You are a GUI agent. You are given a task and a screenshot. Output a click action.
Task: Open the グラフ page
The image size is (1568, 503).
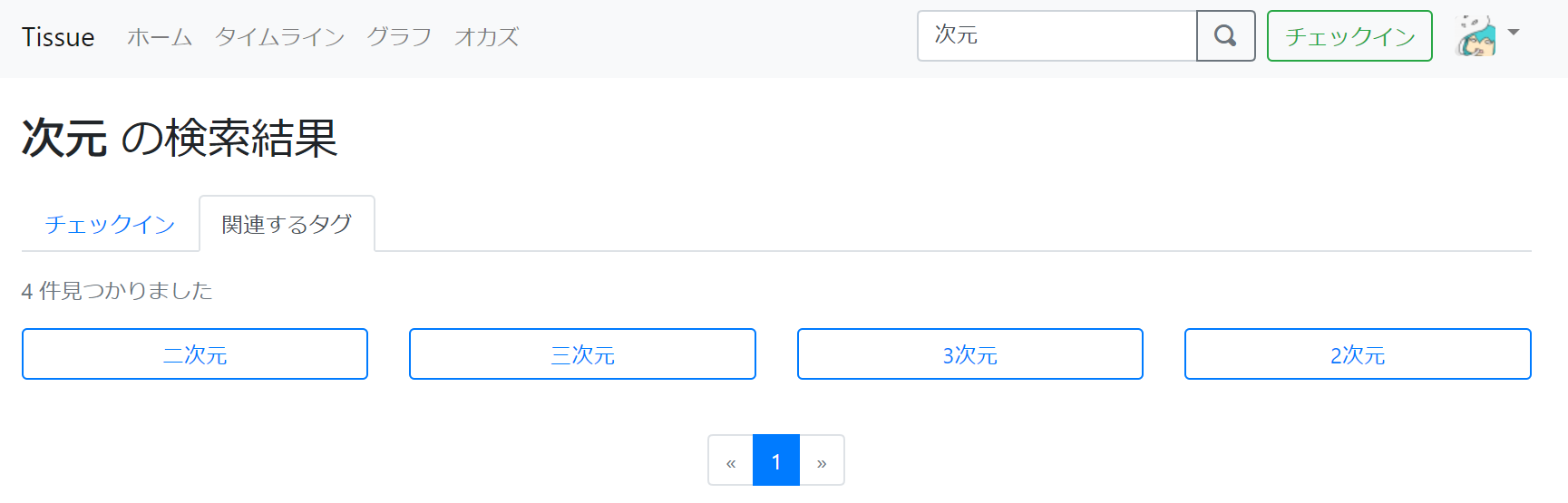pos(399,37)
